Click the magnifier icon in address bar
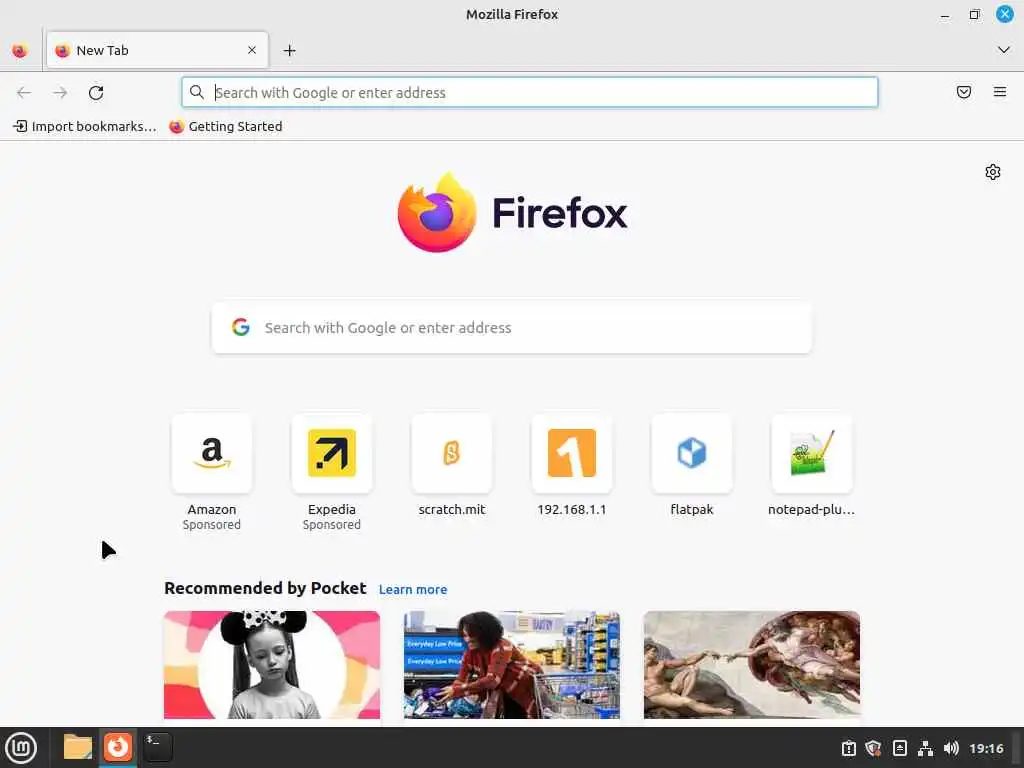Viewport: 1024px width, 768px height. pyautogui.click(x=197, y=92)
